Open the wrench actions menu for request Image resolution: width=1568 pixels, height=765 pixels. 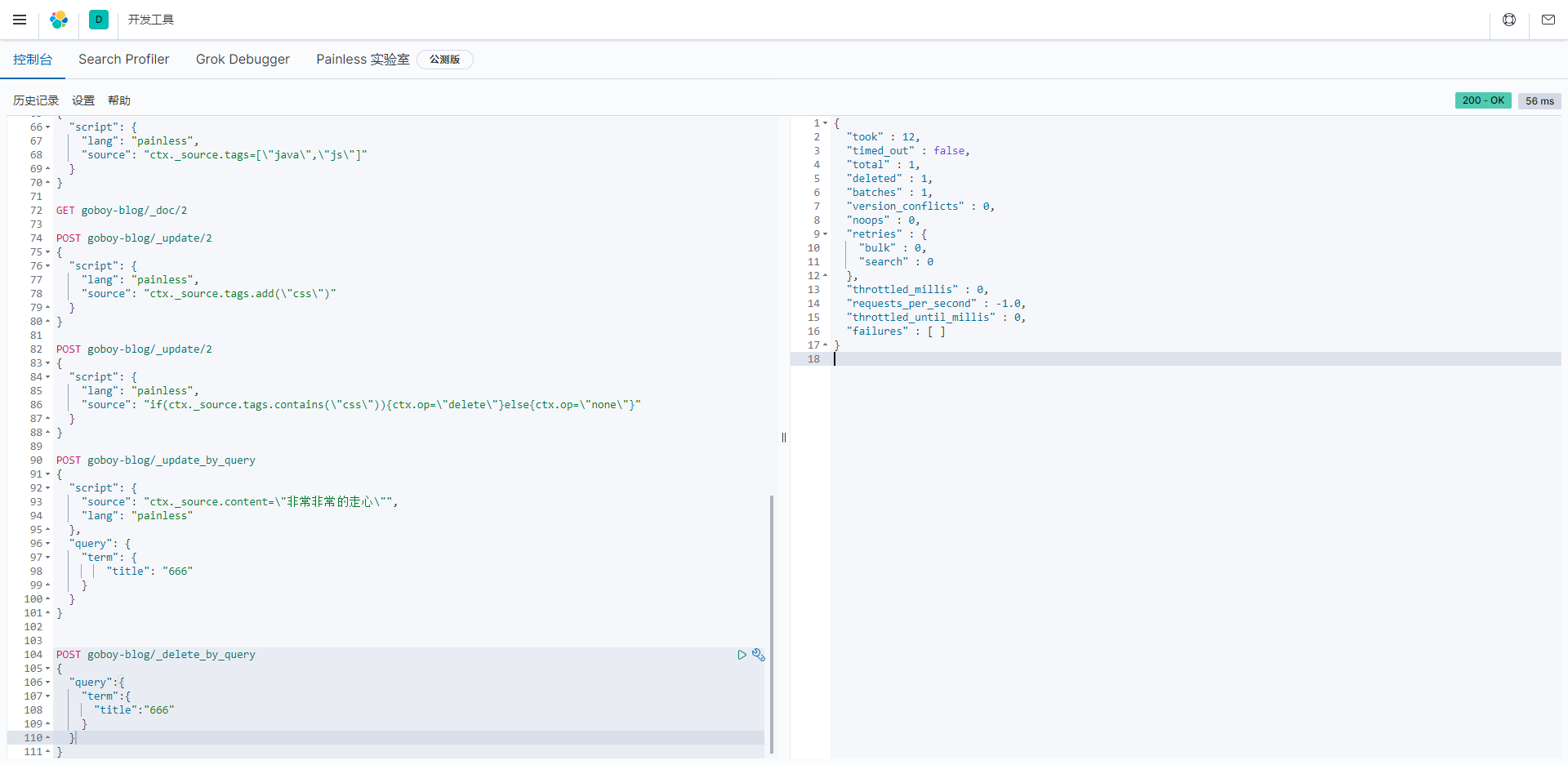pyautogui.click(x=759, y=655)
